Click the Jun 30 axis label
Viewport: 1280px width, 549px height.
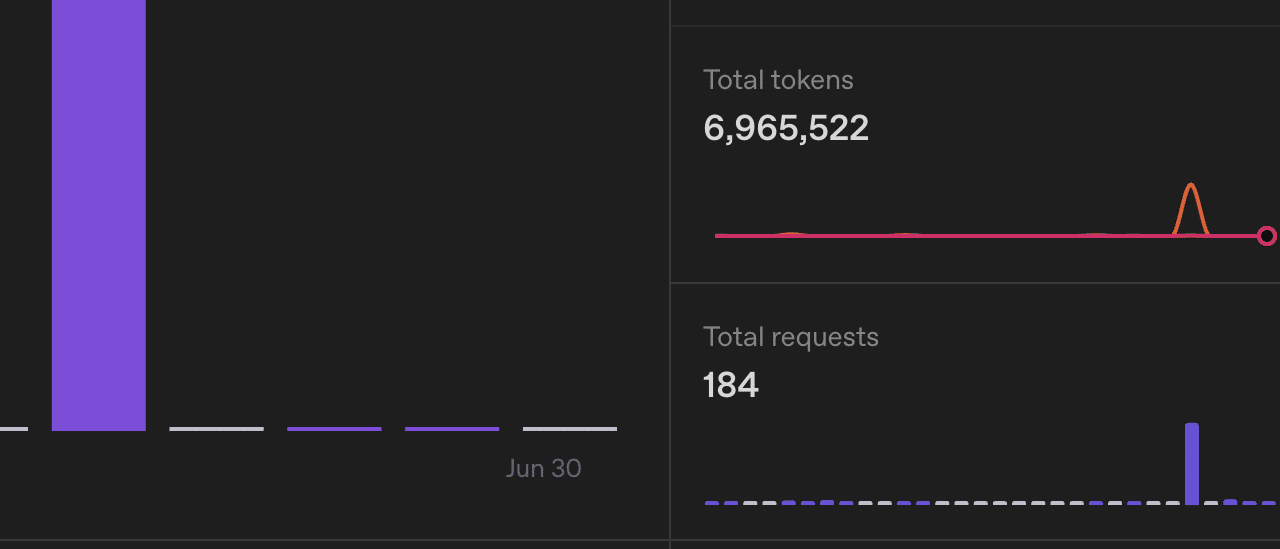543,468
